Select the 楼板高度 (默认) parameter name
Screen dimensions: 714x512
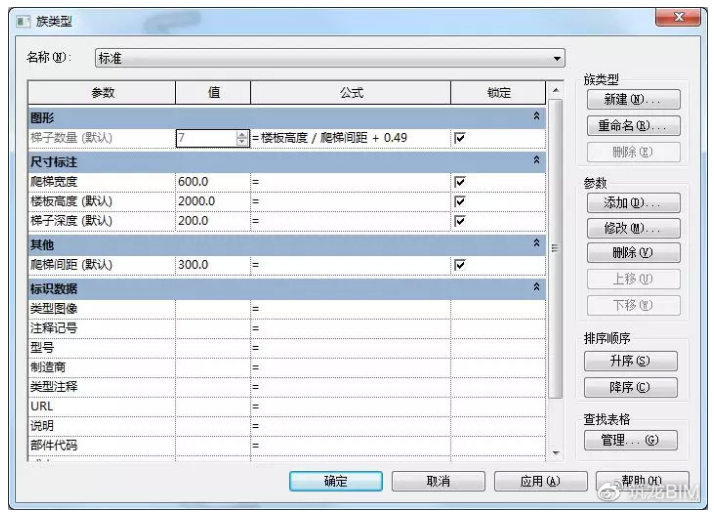pos(71,201)
